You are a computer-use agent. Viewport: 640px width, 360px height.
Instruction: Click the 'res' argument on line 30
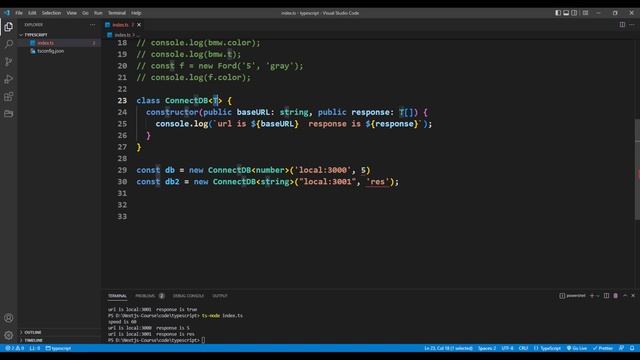click(x=378, y=182)
